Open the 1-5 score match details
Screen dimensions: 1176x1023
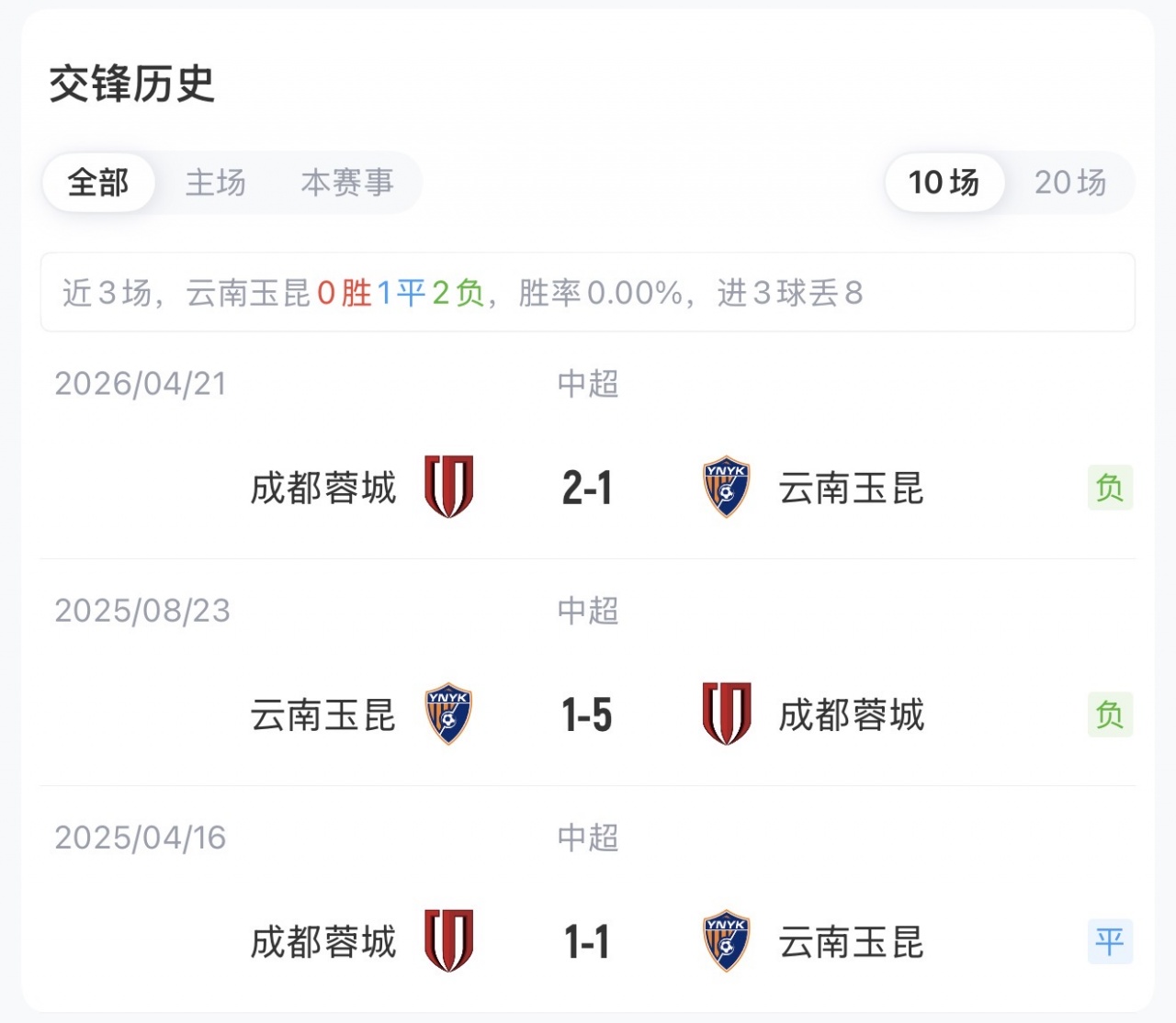click(x=587, y=714)
